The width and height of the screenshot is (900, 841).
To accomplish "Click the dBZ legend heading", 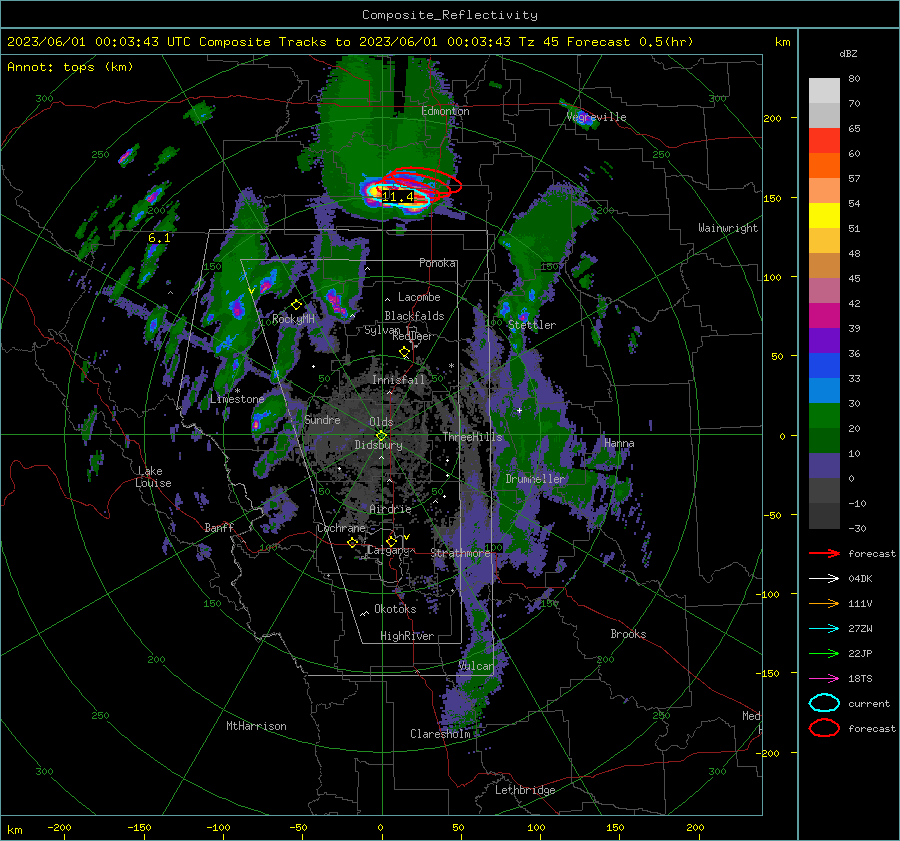I will coord(848,53).
